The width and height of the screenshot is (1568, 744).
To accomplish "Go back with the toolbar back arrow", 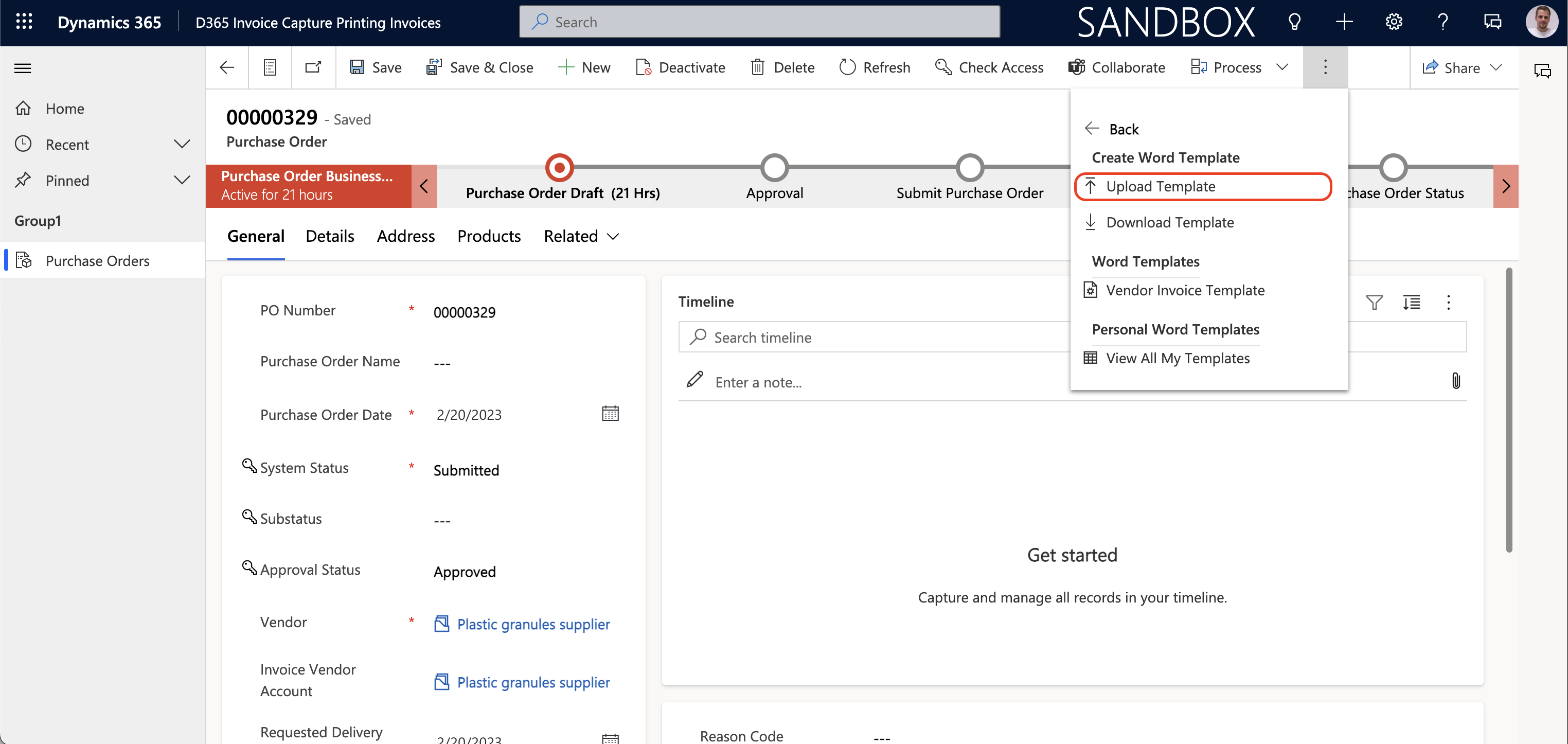I will click(x=226, y=67).
